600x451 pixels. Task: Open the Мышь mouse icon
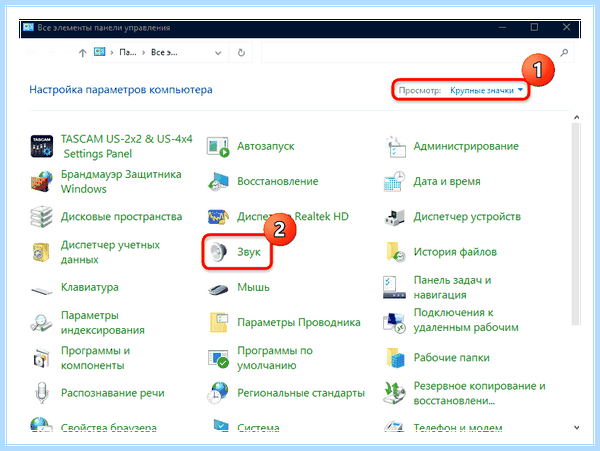[x=218, y=289]
